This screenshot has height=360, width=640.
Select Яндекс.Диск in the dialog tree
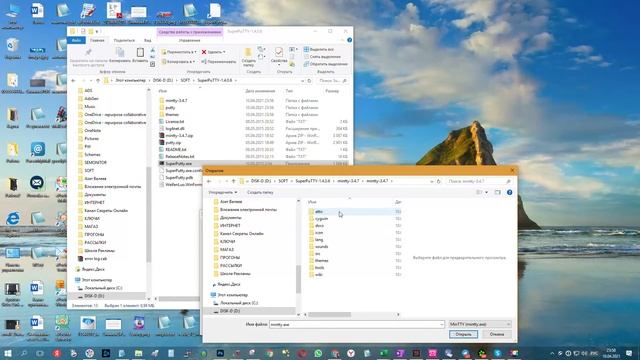[229, 284]
